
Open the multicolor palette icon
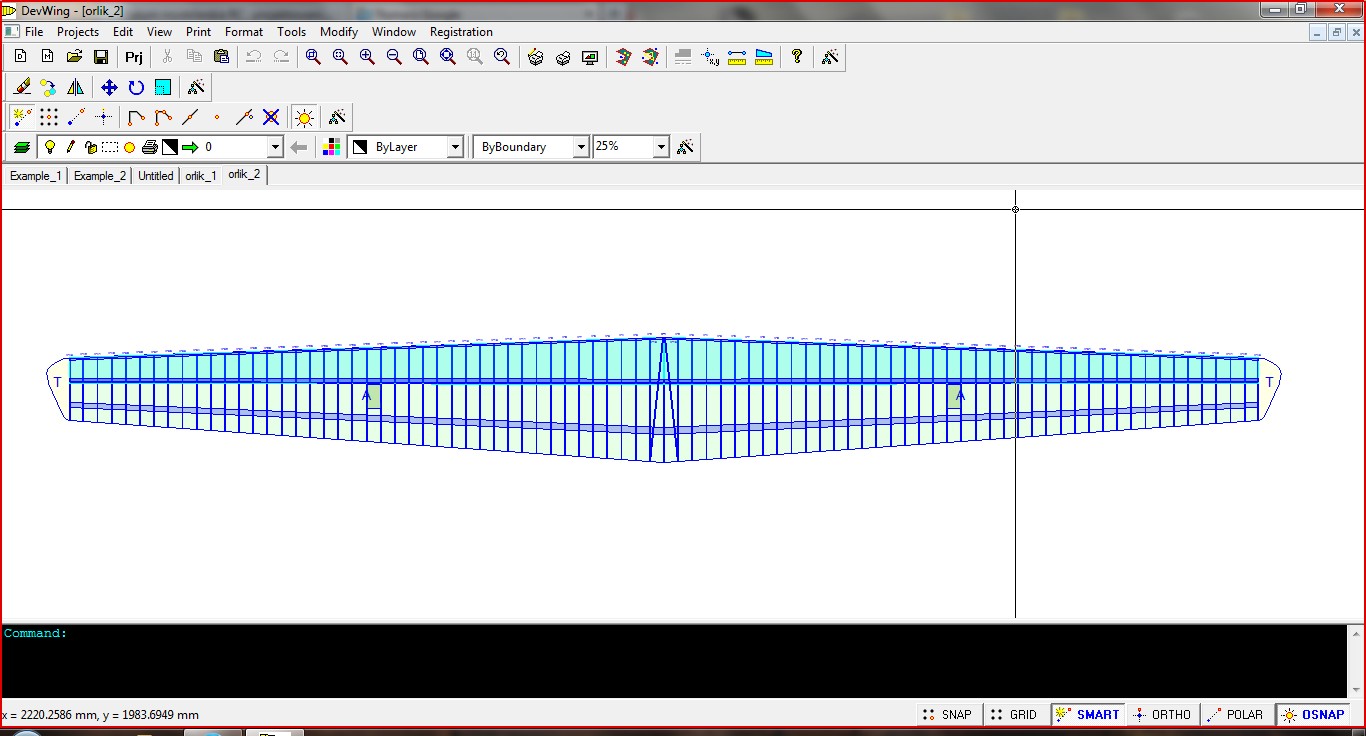click(x=331, y=147)
